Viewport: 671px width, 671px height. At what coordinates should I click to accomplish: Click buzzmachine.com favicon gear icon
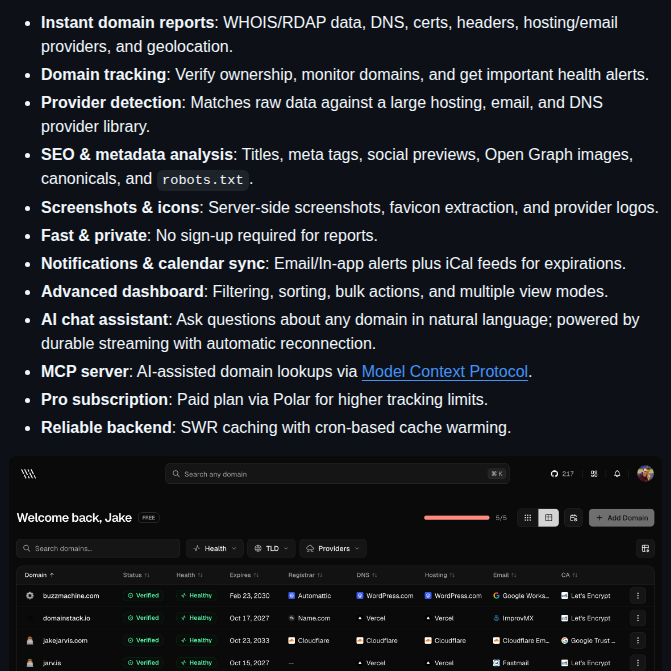tap(30, 596)
